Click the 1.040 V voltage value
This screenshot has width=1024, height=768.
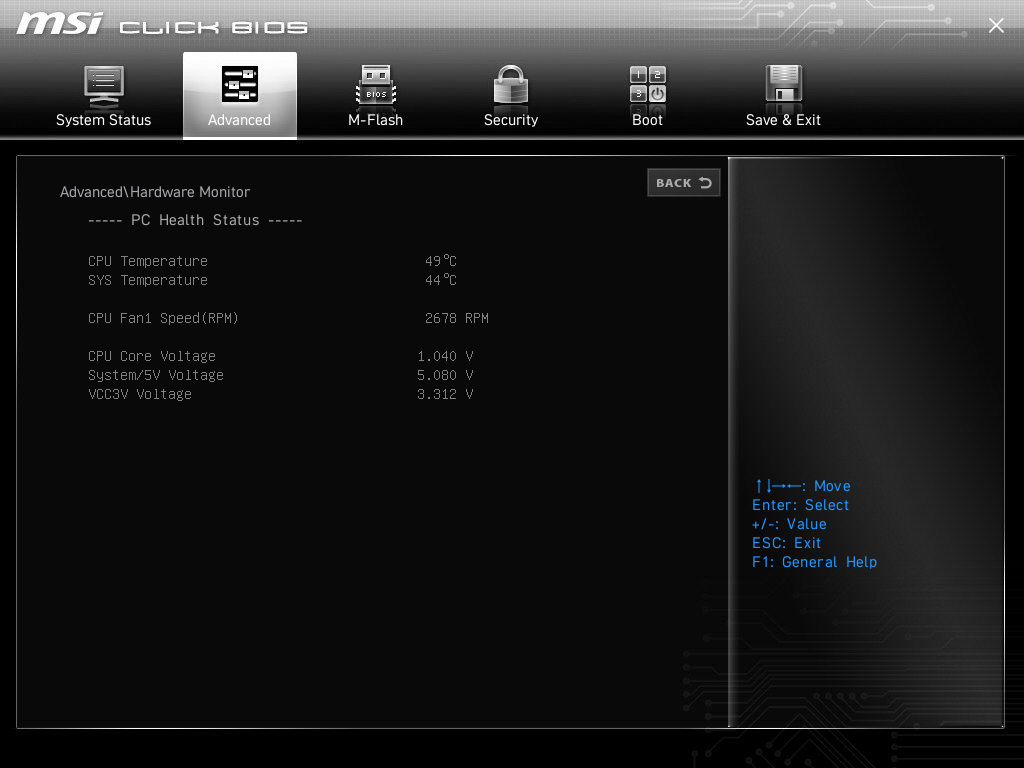(445, 356)
